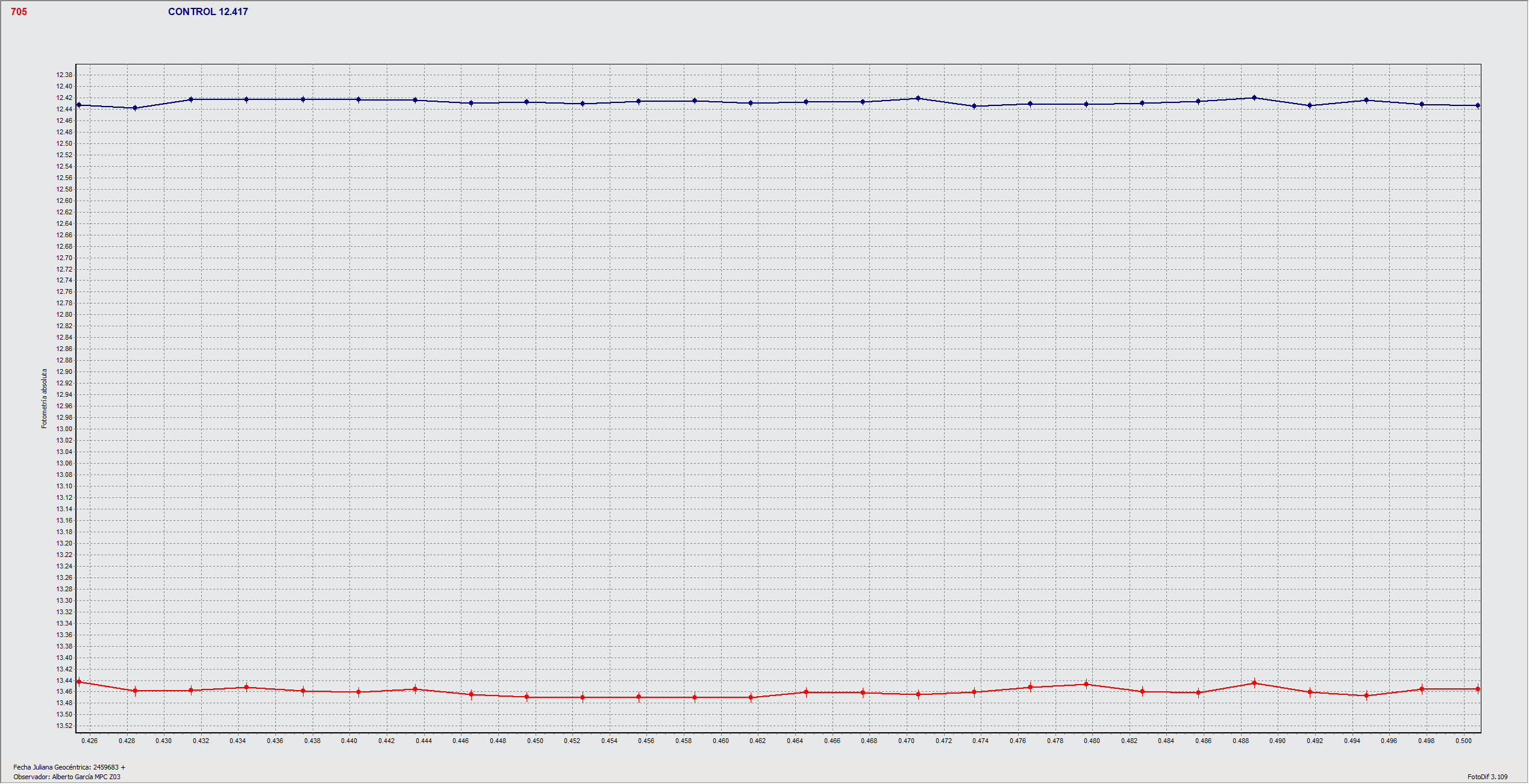This screenshot has height=784, width=1529.
Task: Click the Observador Alberto García MPC Z03 text
Action: point(66,777)
